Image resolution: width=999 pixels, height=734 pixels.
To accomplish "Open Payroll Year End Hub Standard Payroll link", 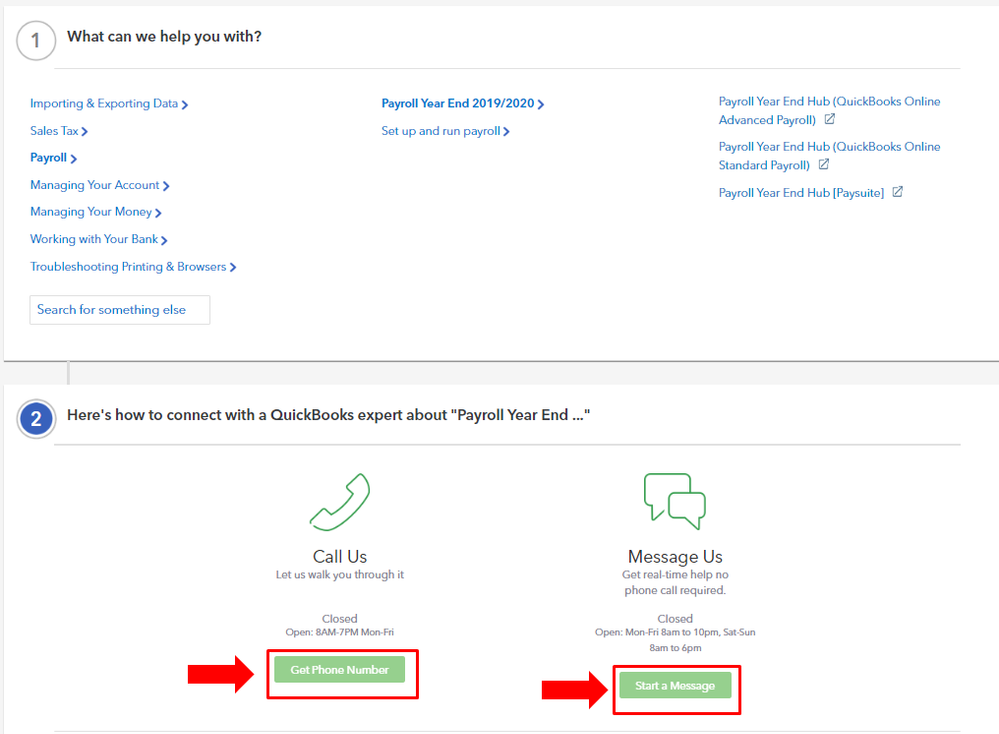I will pos(829,155).
